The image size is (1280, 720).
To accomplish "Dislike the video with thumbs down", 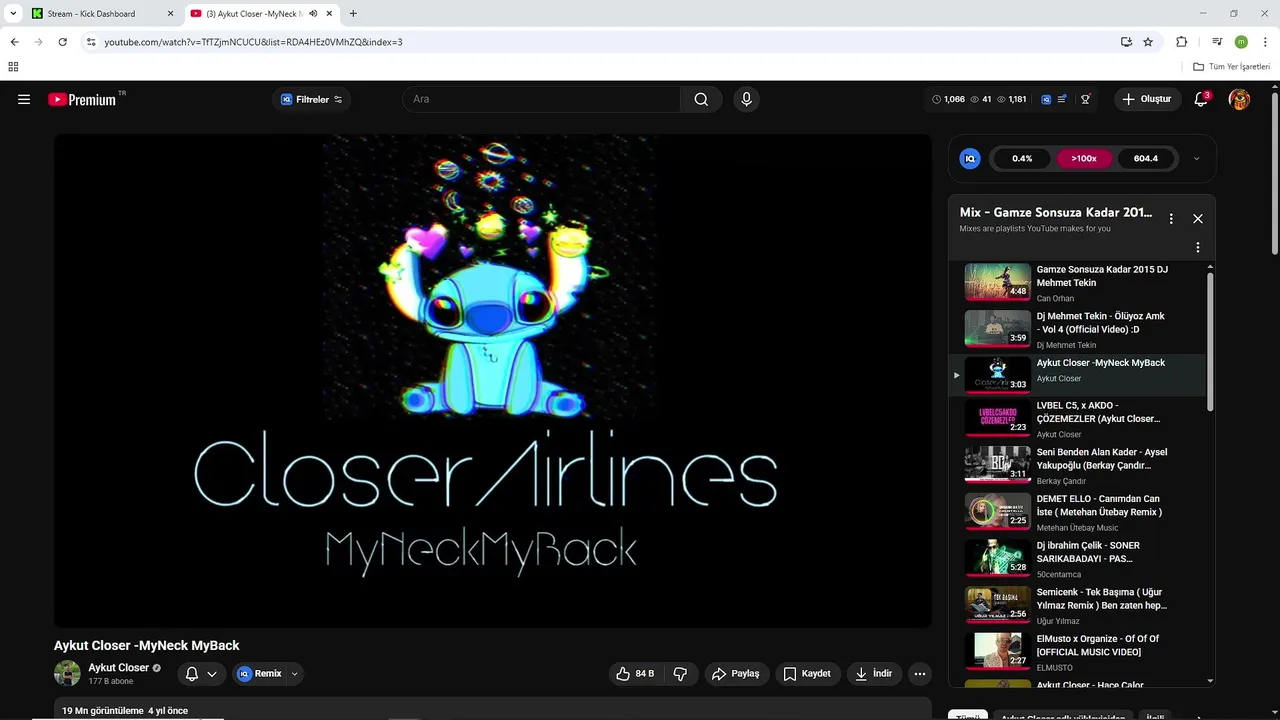I will [x=680, y=674].
